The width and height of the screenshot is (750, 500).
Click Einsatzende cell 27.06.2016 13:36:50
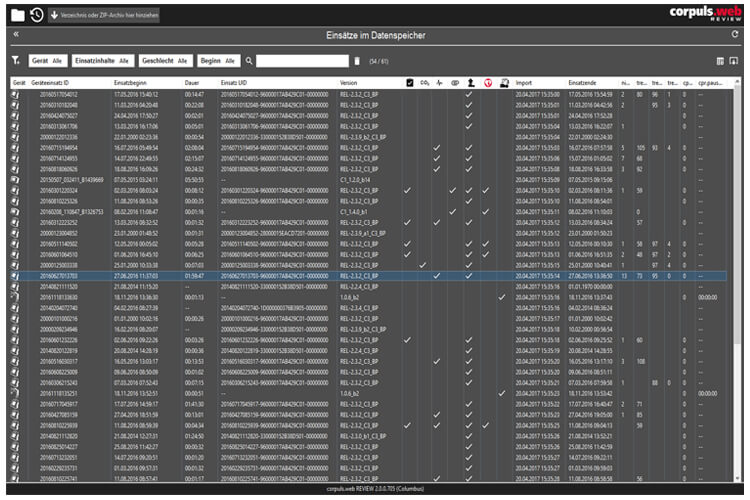(590, 276)
